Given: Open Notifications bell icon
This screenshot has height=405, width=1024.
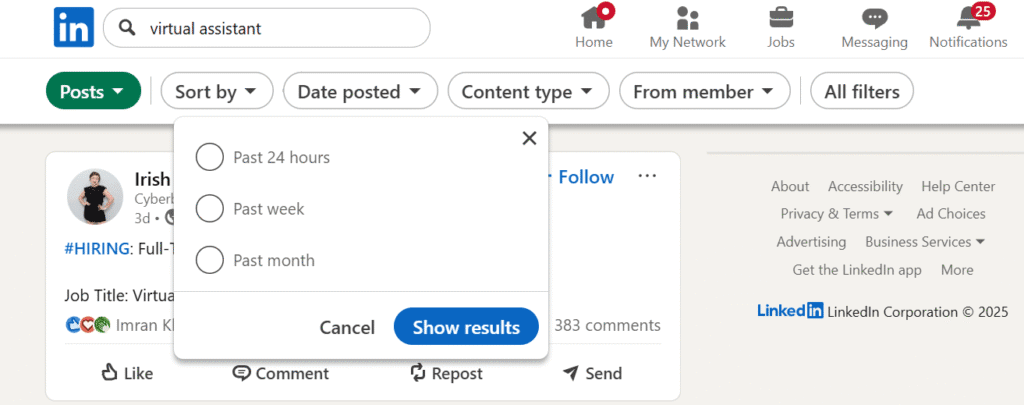Looking at the screenshot, I should point(968,18).
